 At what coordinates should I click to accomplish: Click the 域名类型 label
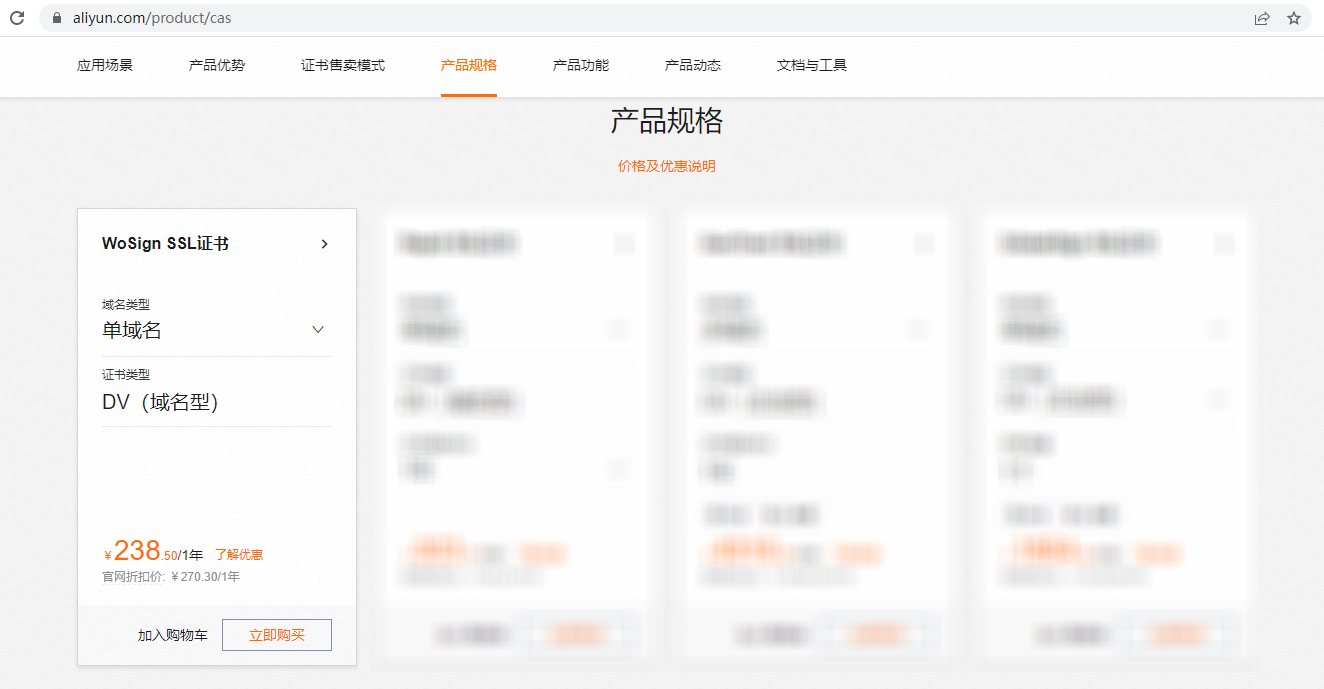(126, 304)
